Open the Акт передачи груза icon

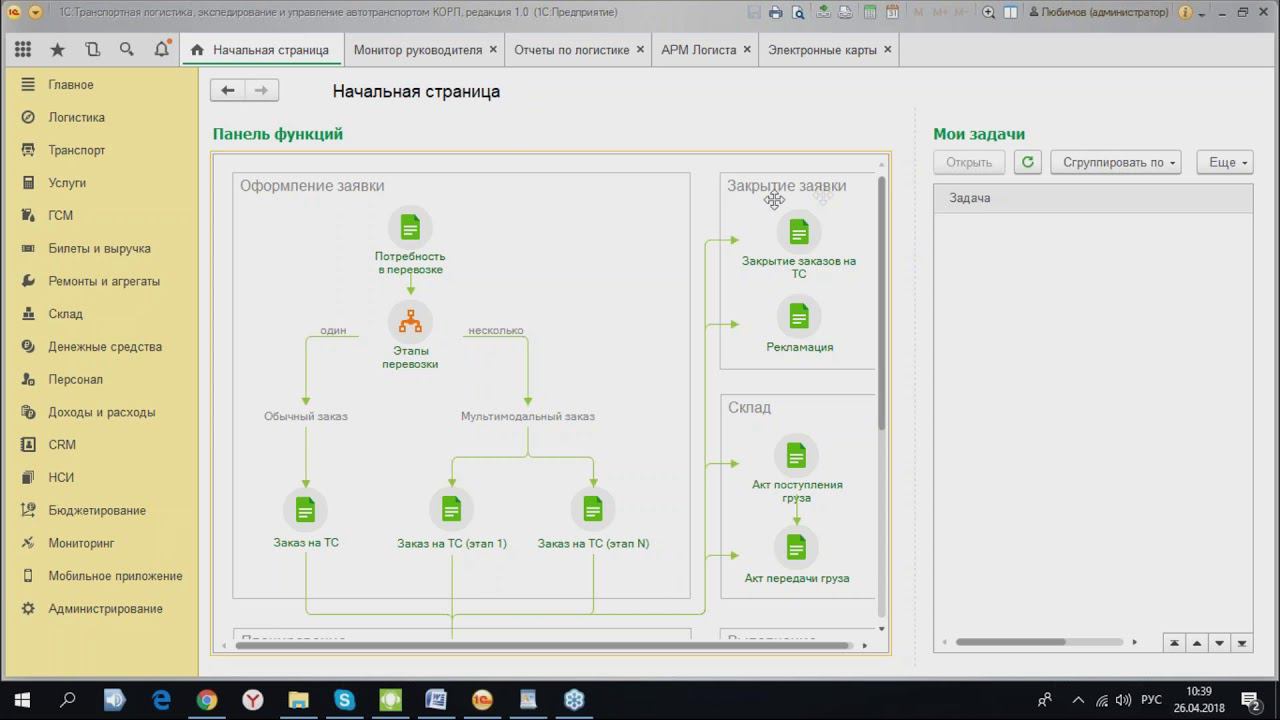pos(796,548)
